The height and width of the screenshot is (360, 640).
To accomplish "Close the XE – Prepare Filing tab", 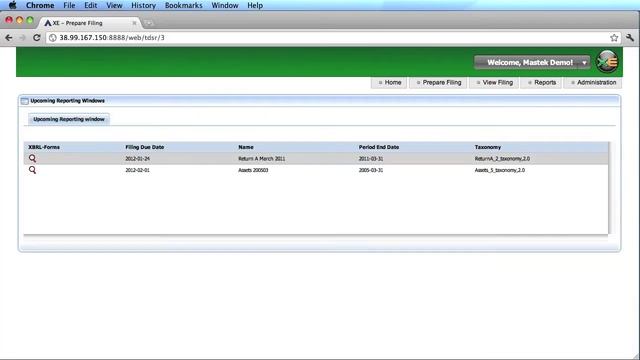I will coord(134,23).
